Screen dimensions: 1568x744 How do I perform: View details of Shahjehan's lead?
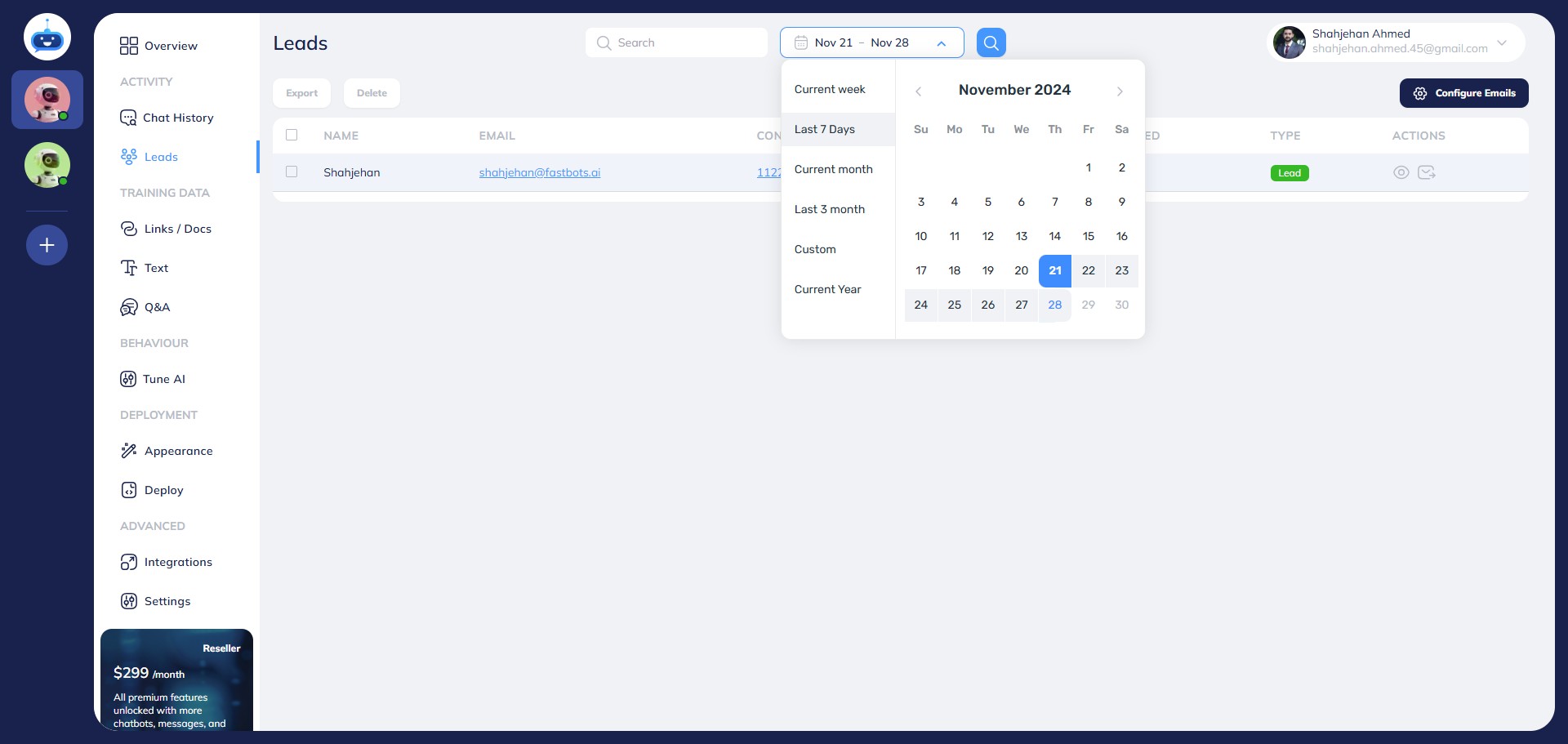[x=1402, y=172]
